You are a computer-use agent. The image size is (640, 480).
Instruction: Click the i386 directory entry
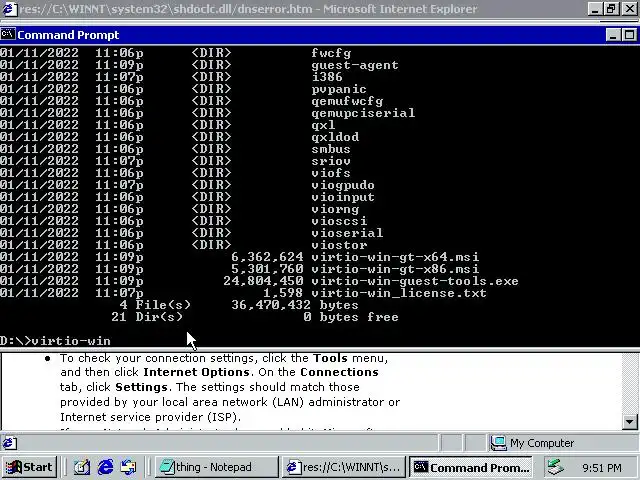click(x=327, y=77)
